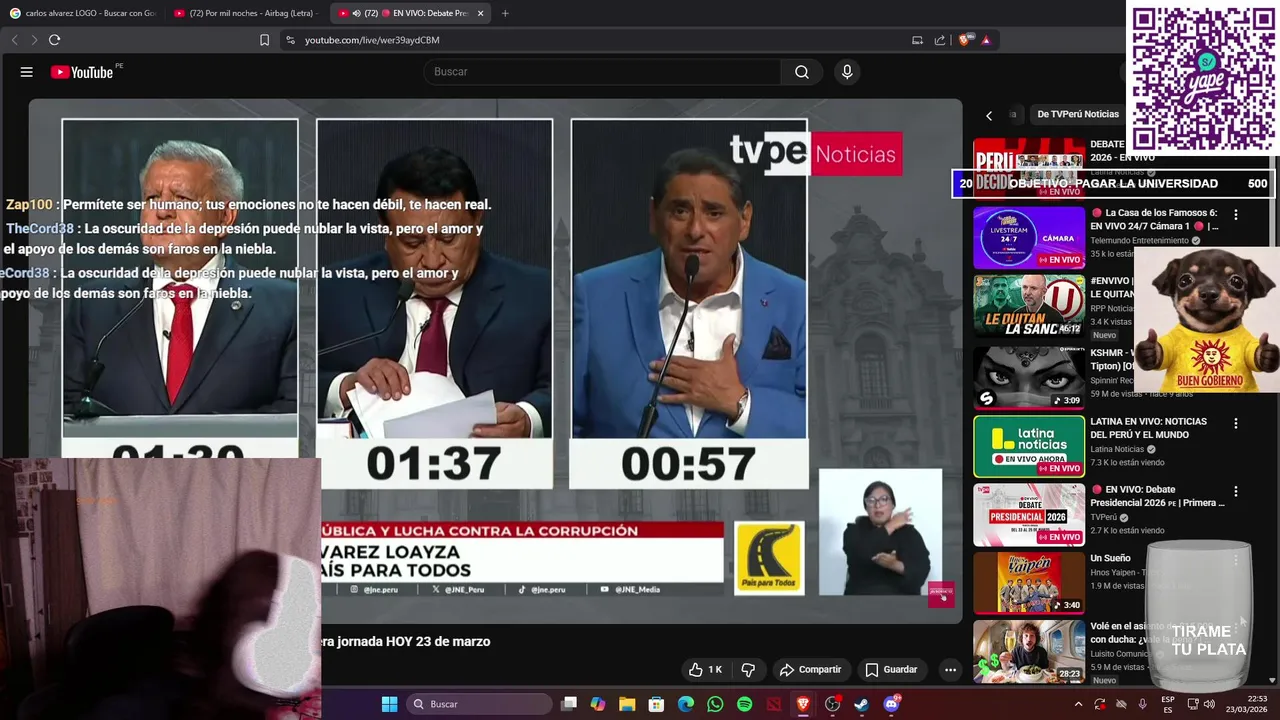The height and width of the screenshot is (720, 1280).
Task: Open more actions menu under video
Action: tap(950, 670)
